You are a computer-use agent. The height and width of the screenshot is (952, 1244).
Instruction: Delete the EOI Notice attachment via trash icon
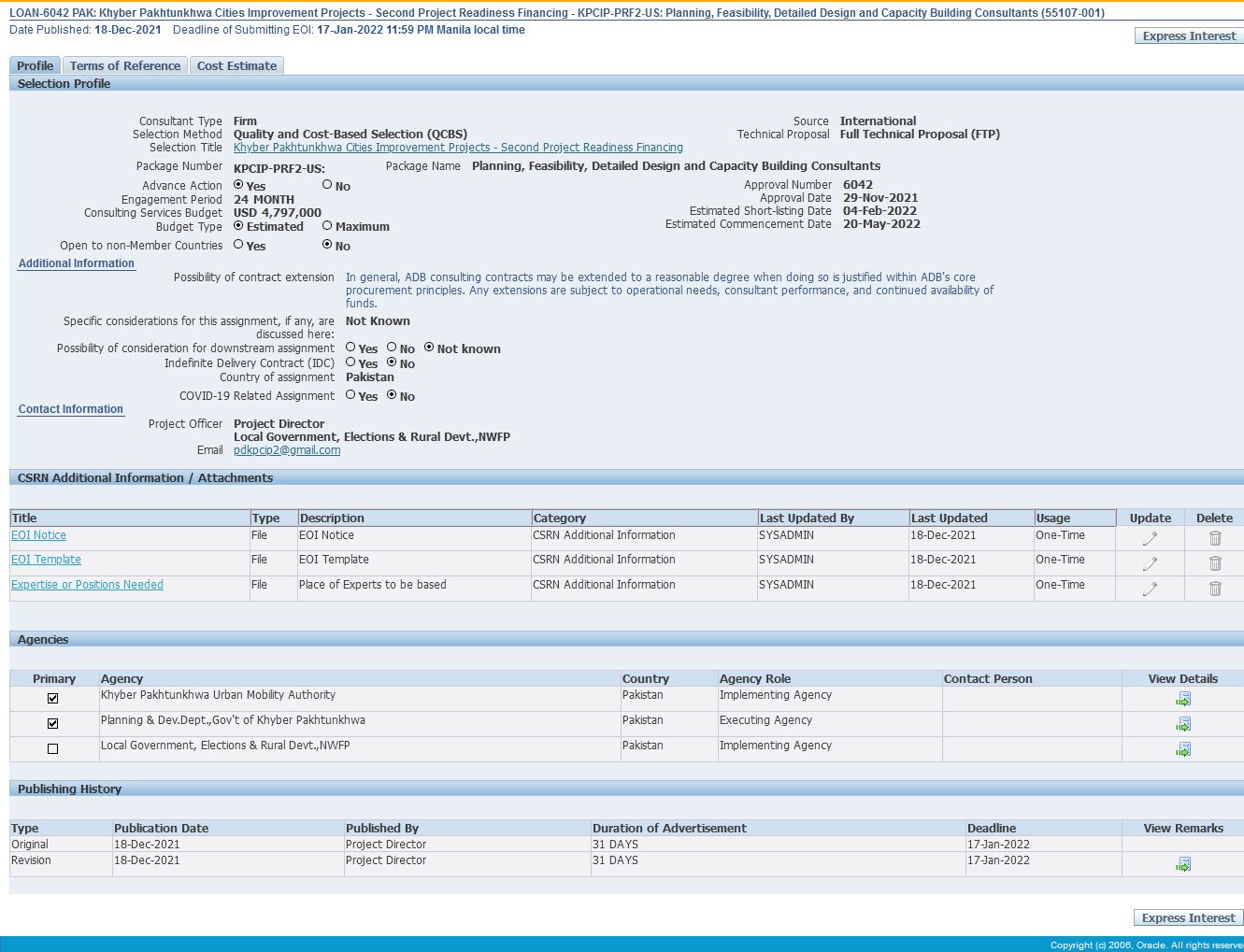point(1215,538)
